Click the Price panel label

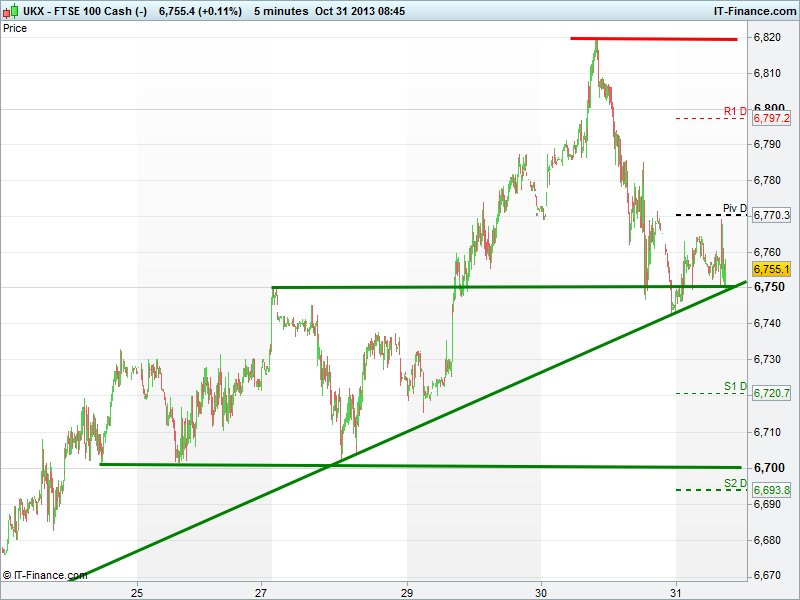point(15,29)
